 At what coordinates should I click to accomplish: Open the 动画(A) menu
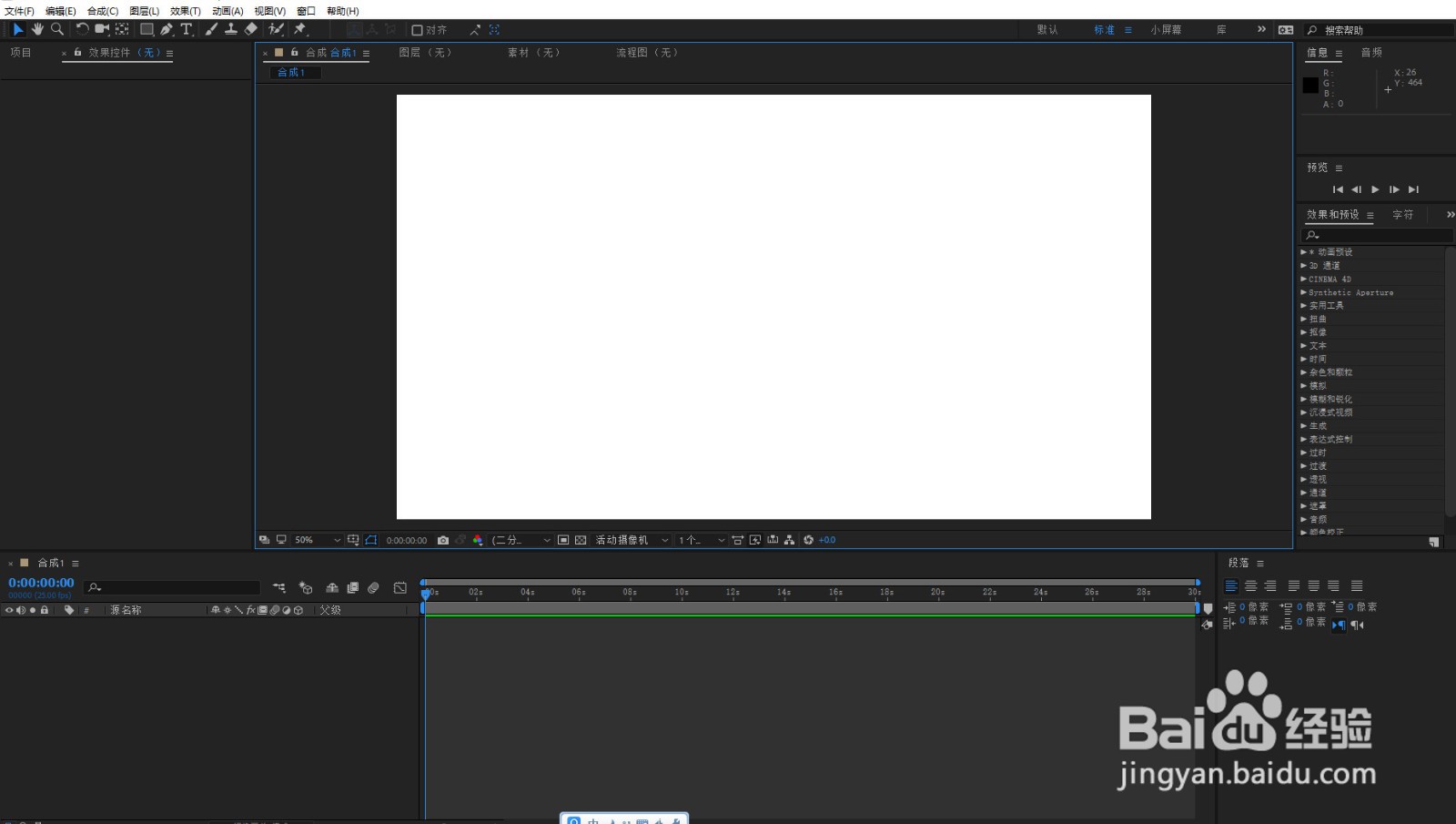click(227, 11)
